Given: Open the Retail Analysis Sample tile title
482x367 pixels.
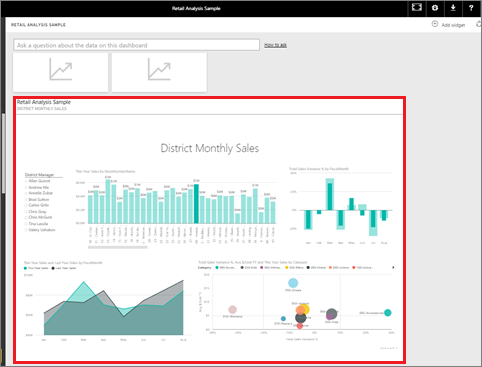Looking at the screenshot, I should click(x=44, y=102).
